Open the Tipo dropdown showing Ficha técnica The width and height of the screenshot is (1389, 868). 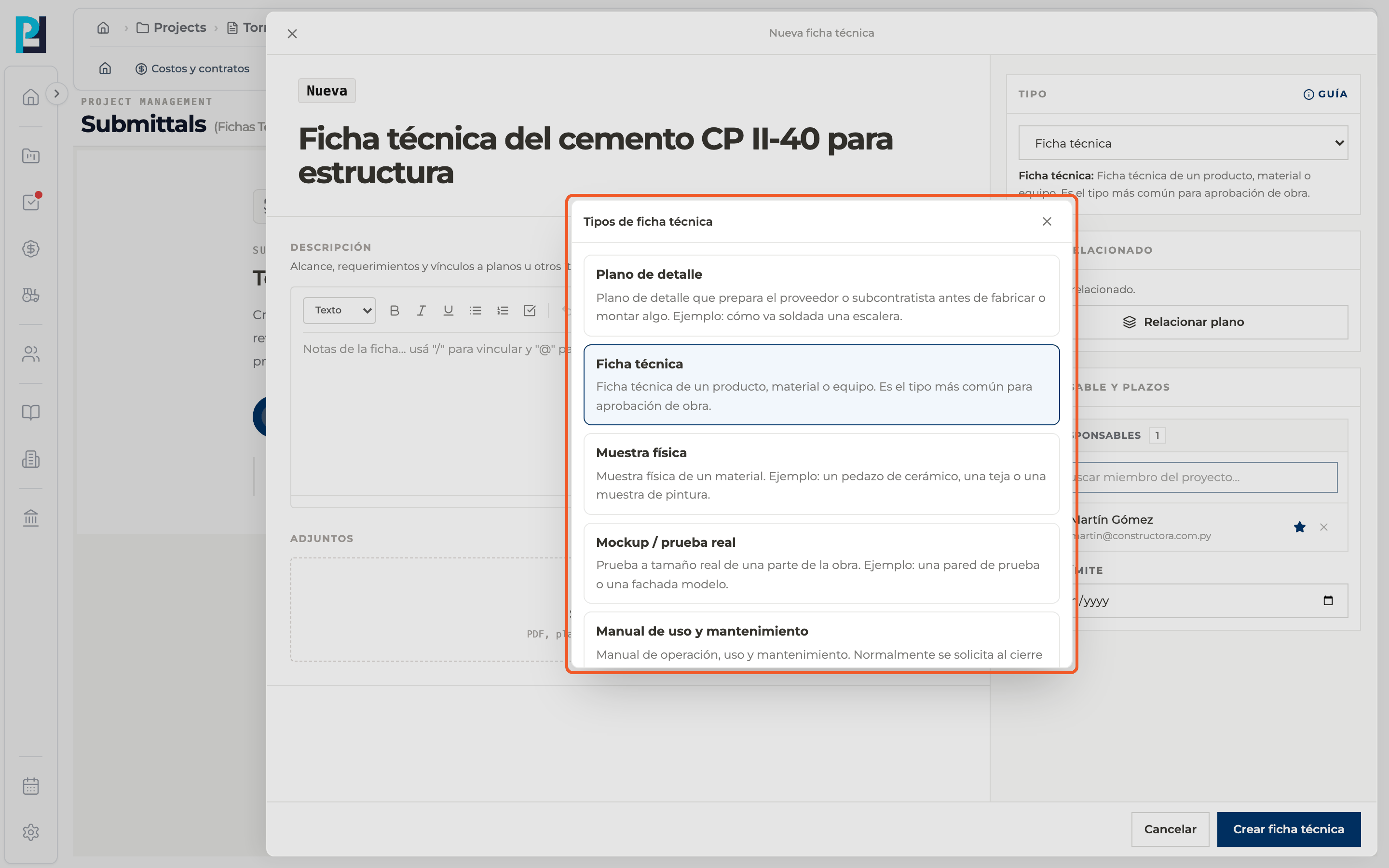1183,143
